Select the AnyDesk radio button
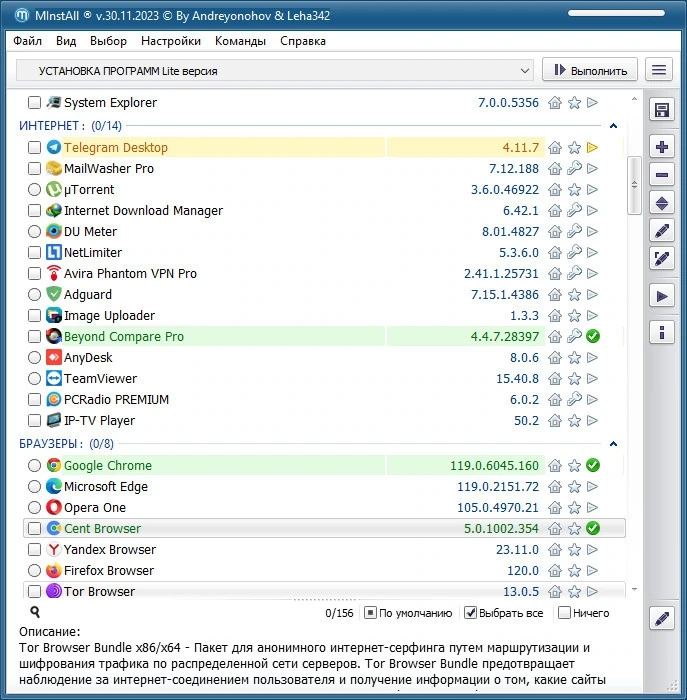Image resolution: width=687 pixels, height=700 pixels. pyautogui.click(x=34, y=357)
